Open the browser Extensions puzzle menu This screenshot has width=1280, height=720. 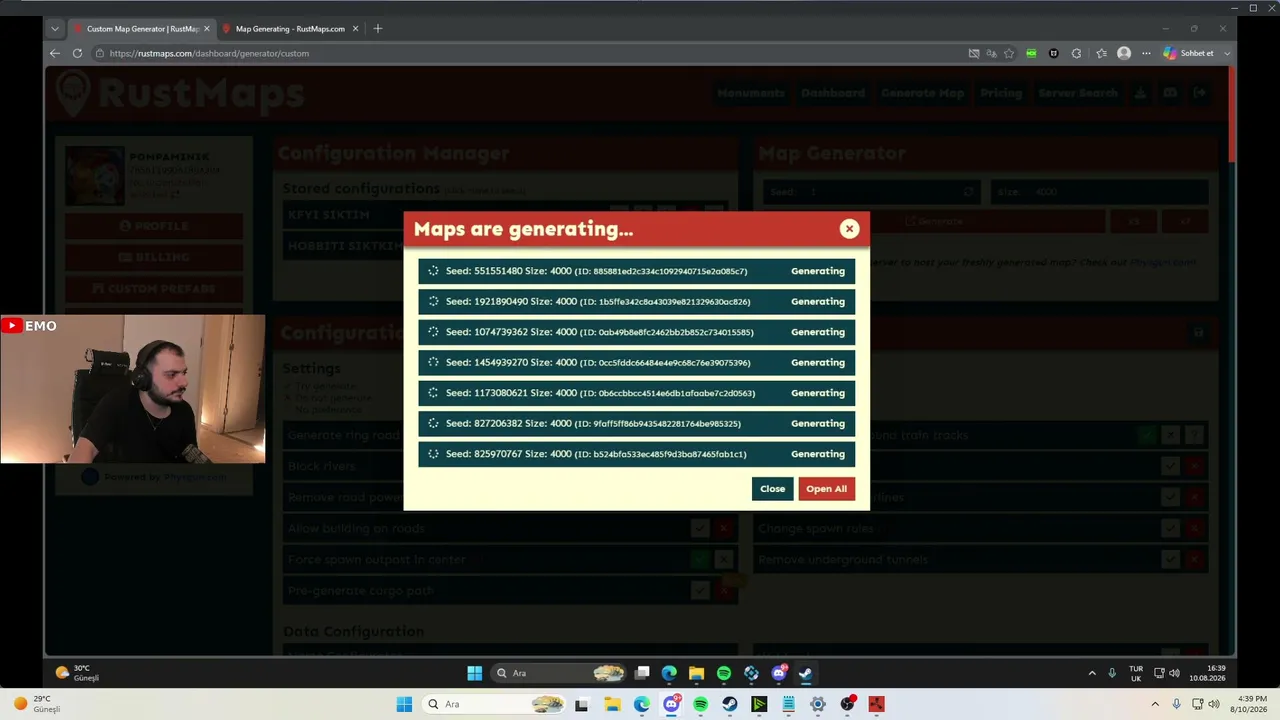tap(1076, 53)
